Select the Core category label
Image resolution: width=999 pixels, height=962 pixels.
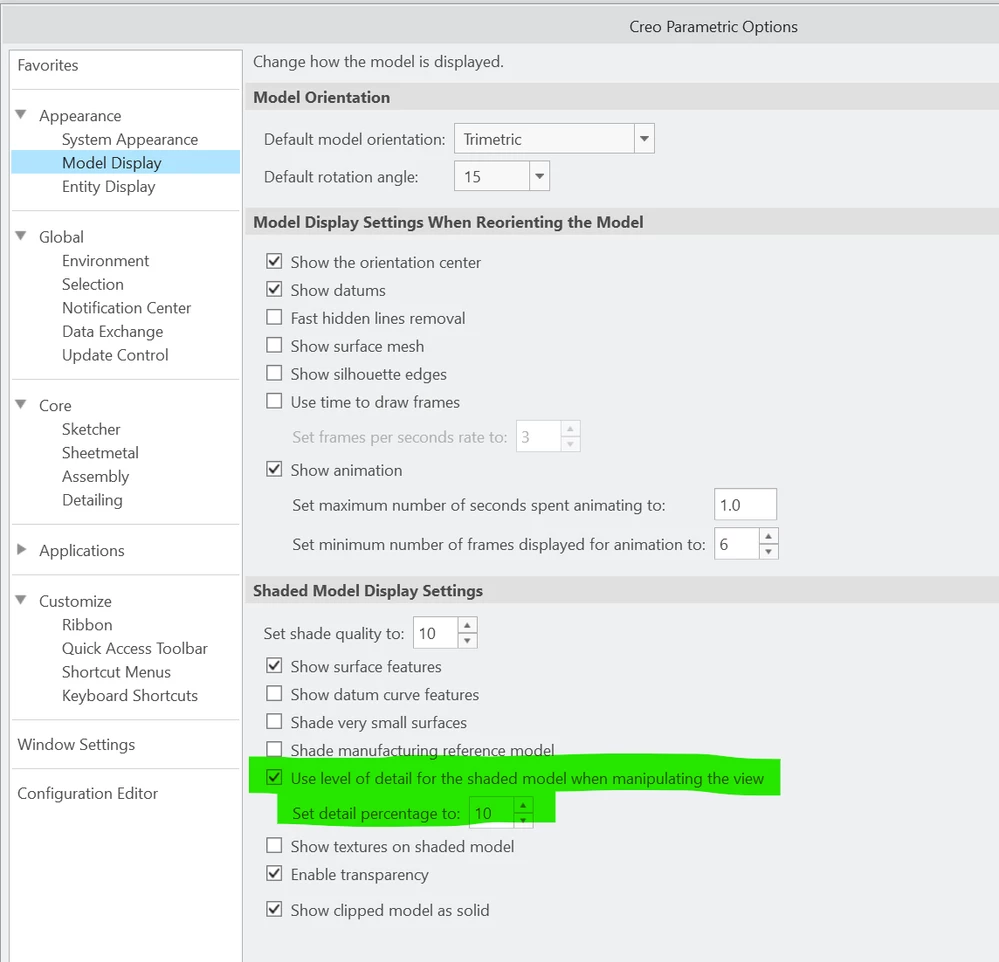[55, 406]
